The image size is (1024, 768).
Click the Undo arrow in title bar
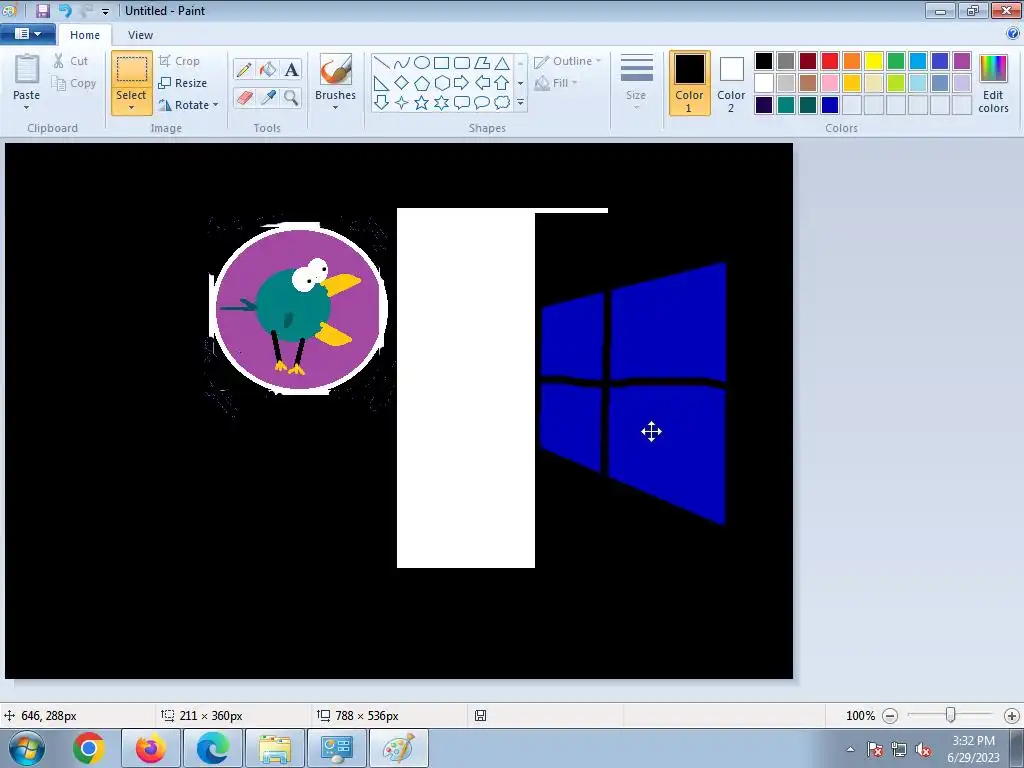coord(65,10)
